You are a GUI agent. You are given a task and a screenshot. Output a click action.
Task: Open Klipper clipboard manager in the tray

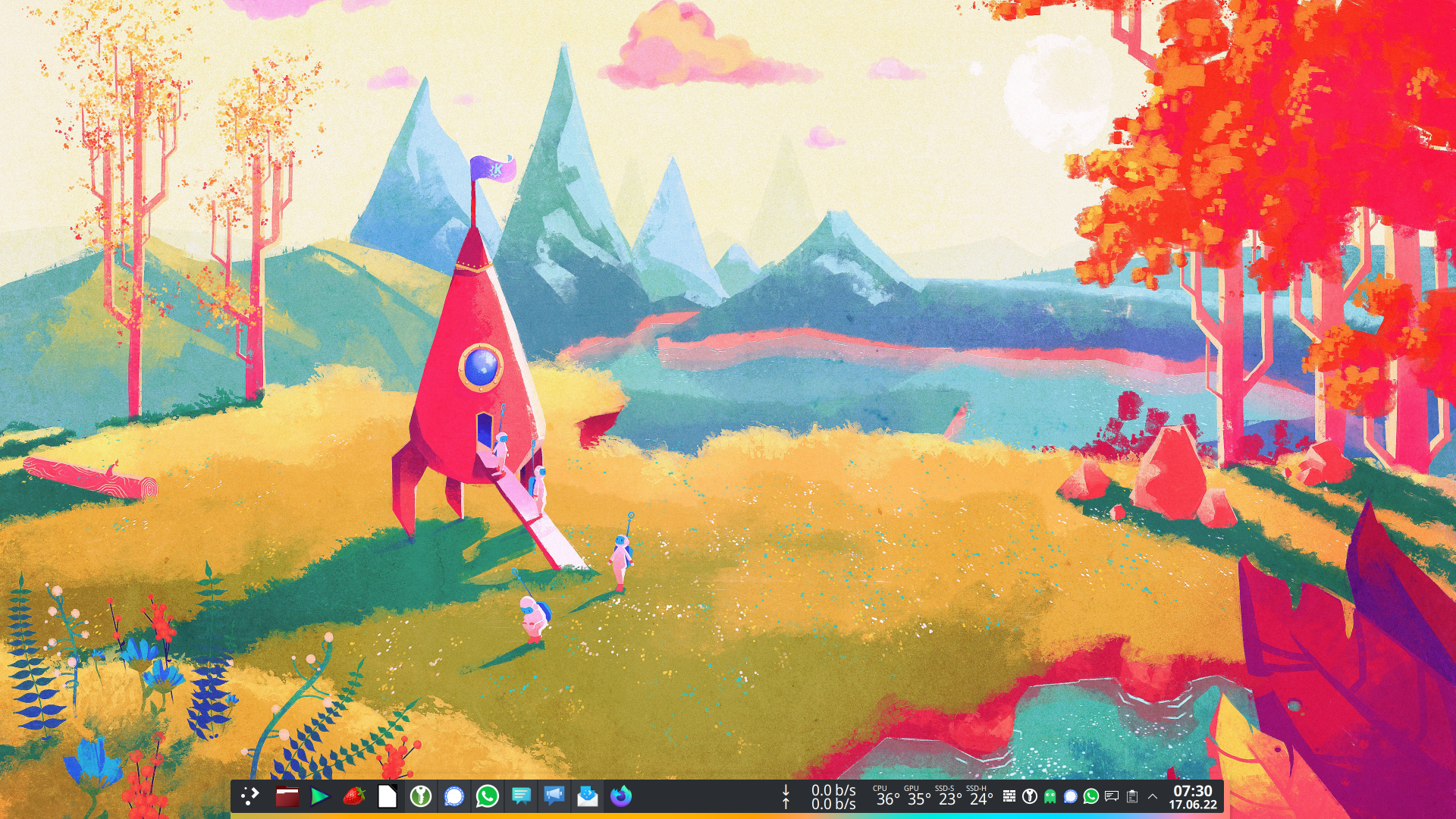point(1133,797)
